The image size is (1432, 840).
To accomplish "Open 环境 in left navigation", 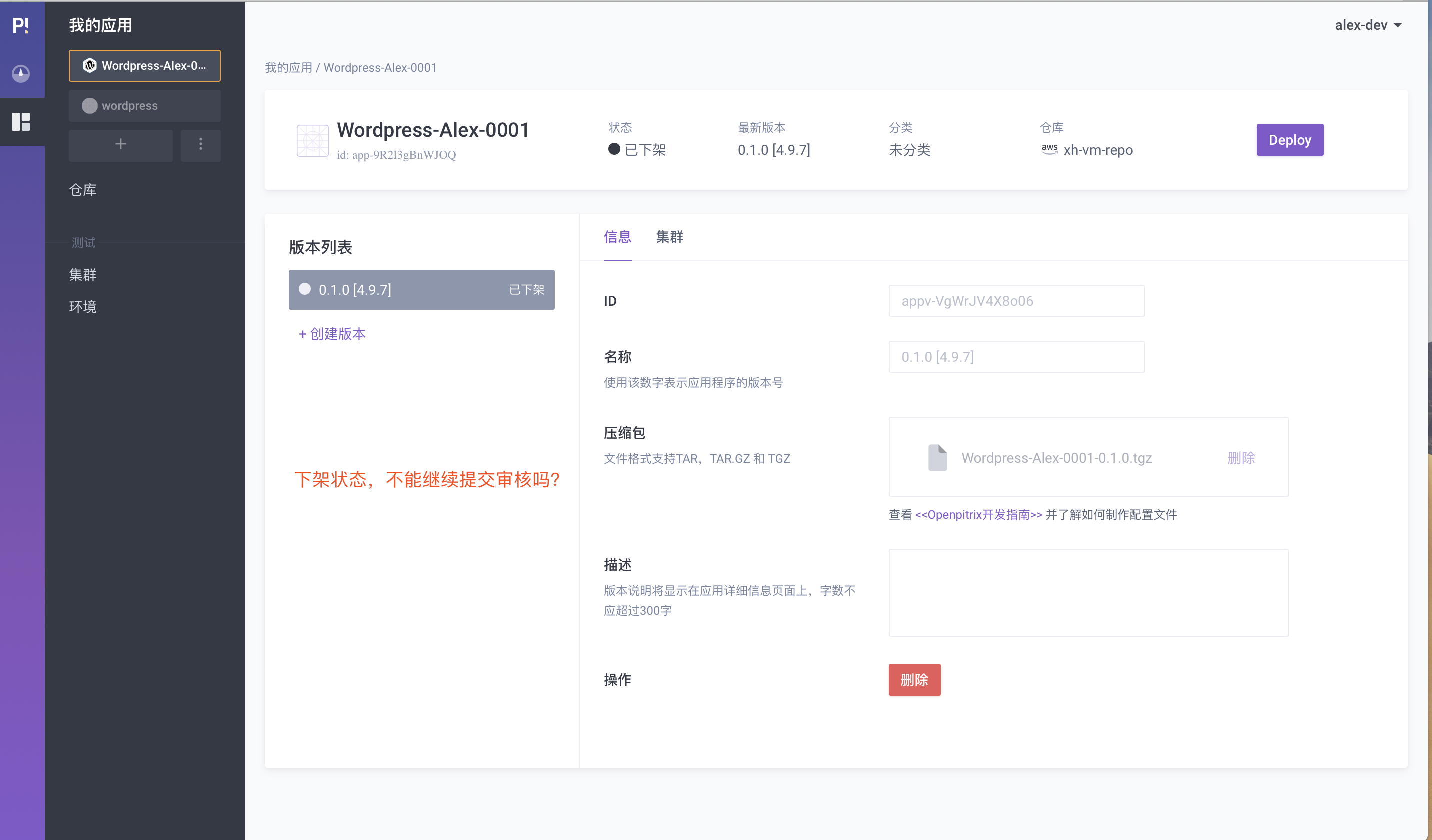I will click(x=83, y=307).
